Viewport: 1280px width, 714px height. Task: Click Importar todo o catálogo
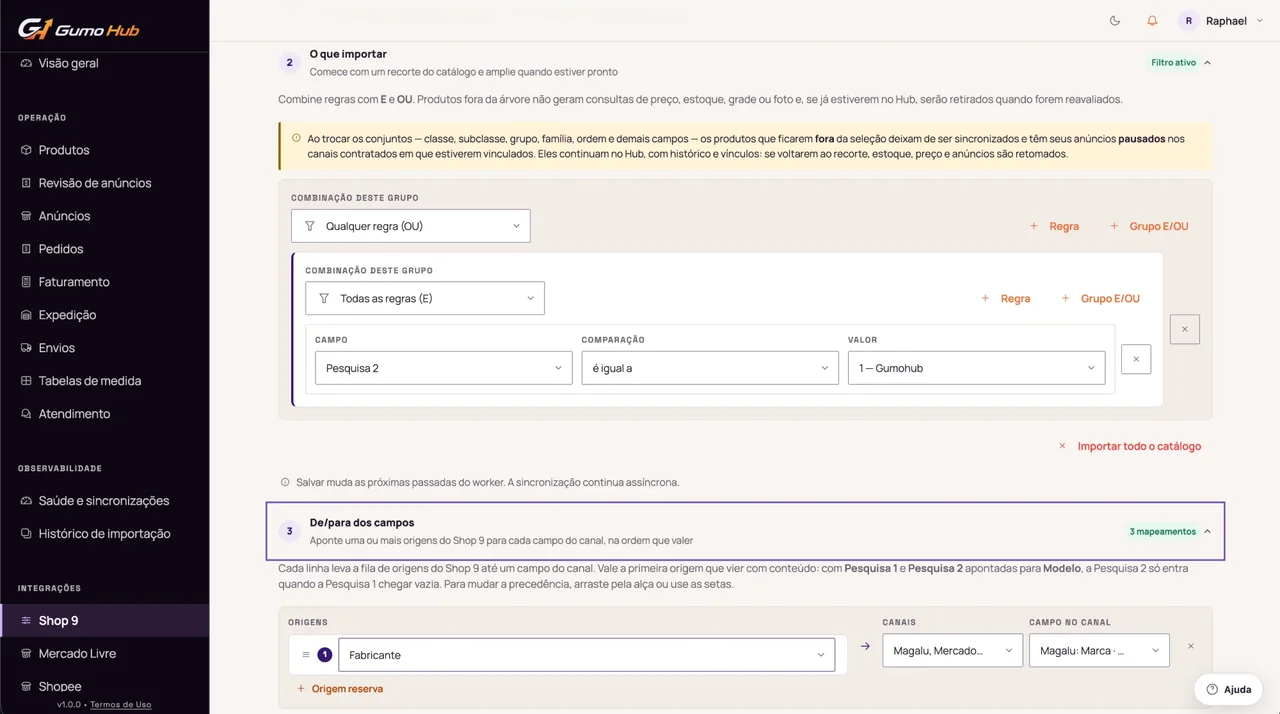(1130, 446)
